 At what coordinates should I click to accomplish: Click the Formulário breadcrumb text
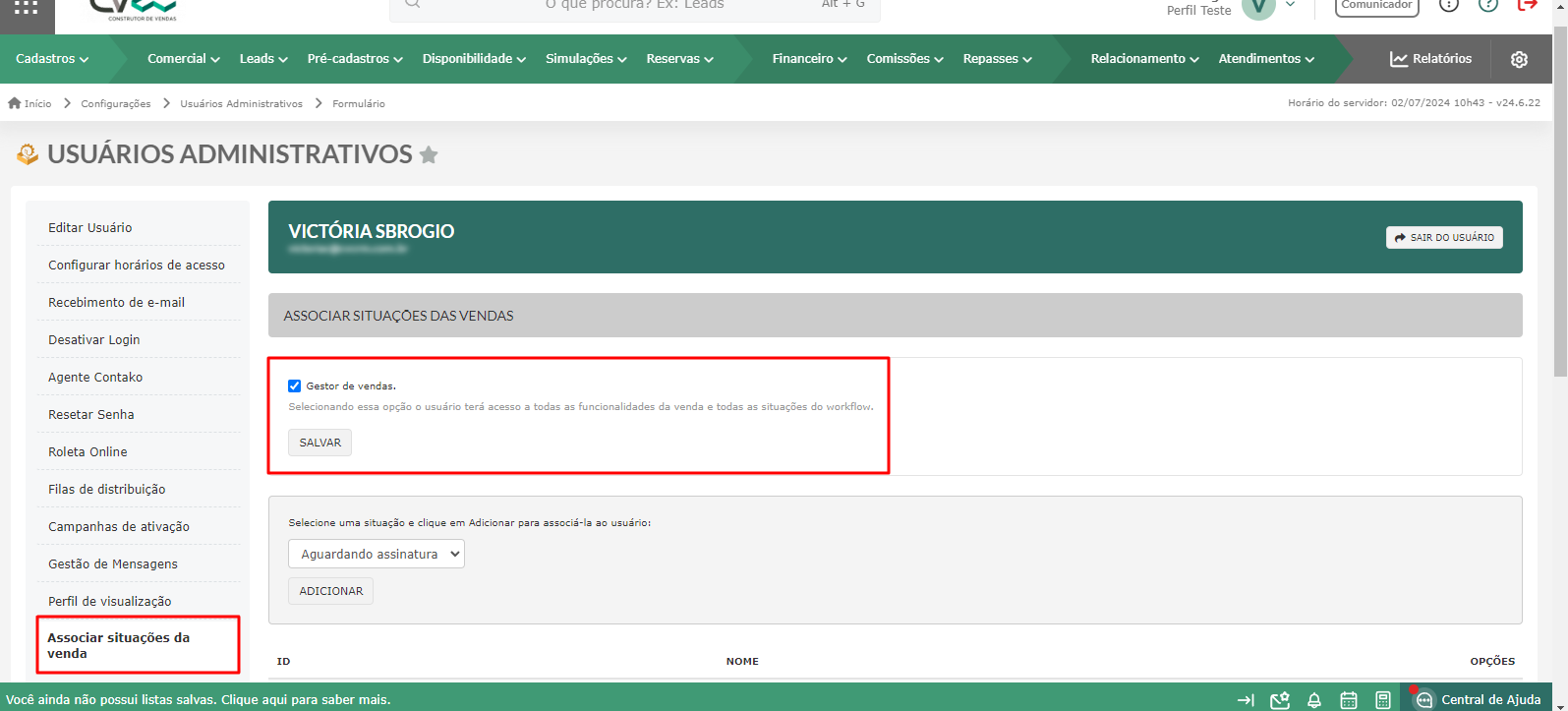point(359,103)
